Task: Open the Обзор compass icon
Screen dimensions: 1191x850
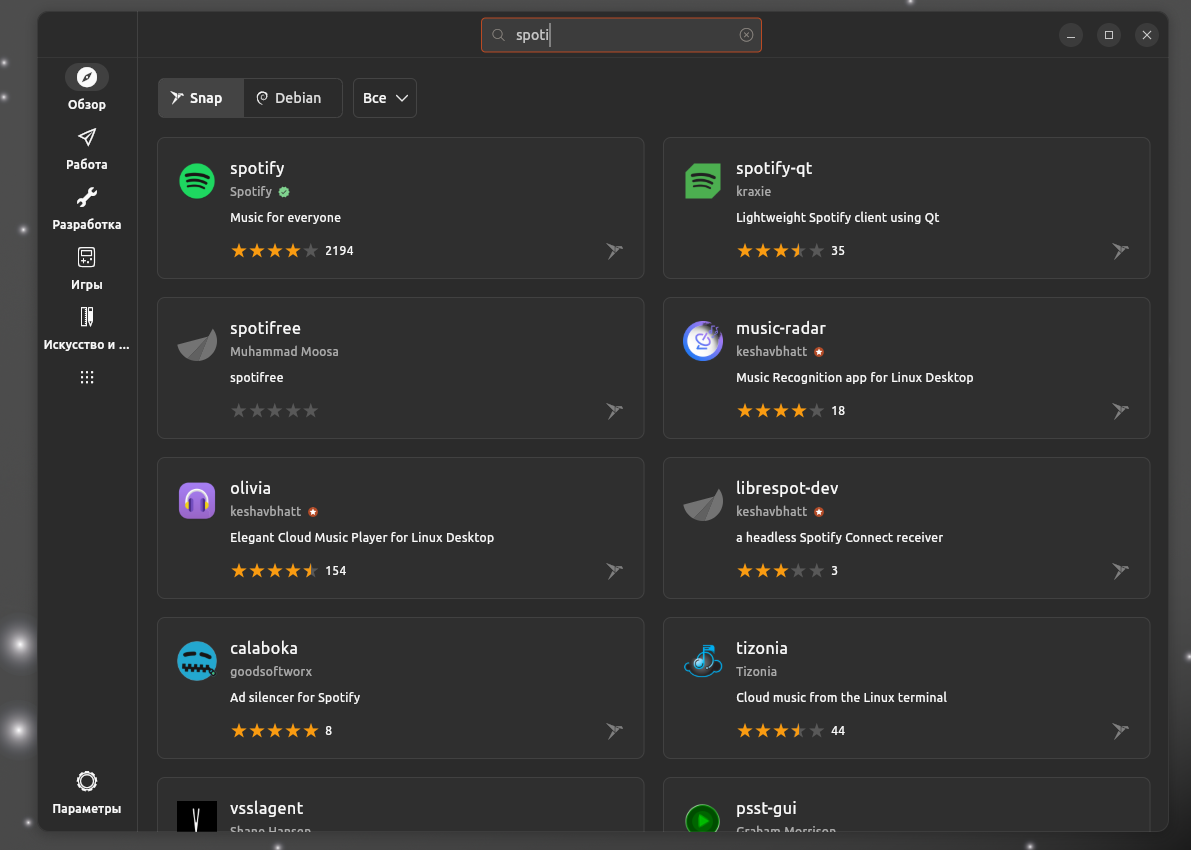Action: pos(87,77)
